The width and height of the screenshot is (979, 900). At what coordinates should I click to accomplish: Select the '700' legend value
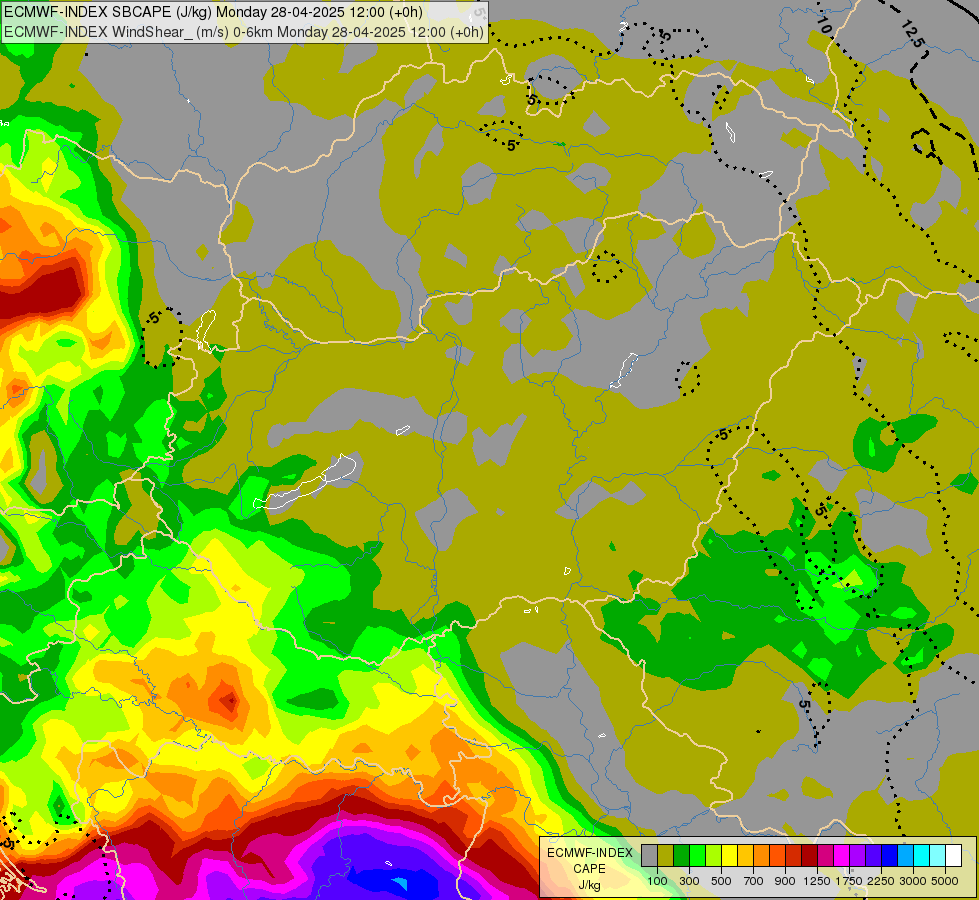754,881
